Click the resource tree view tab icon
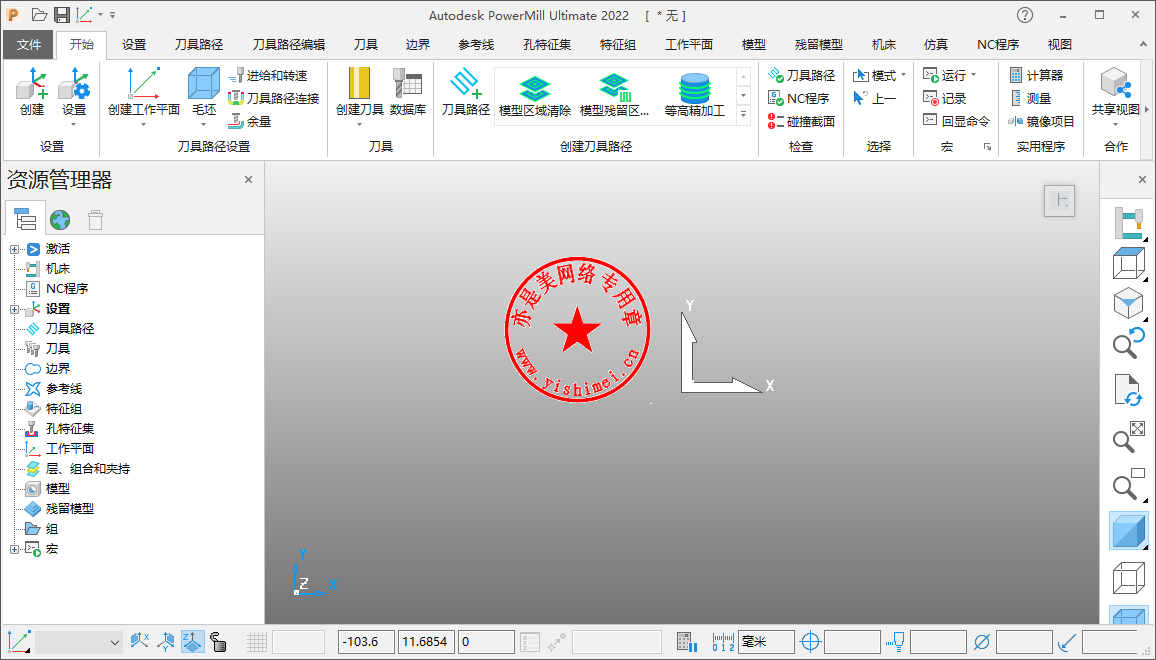Screen dimensions: 1156x660 (x=25, y=219)
